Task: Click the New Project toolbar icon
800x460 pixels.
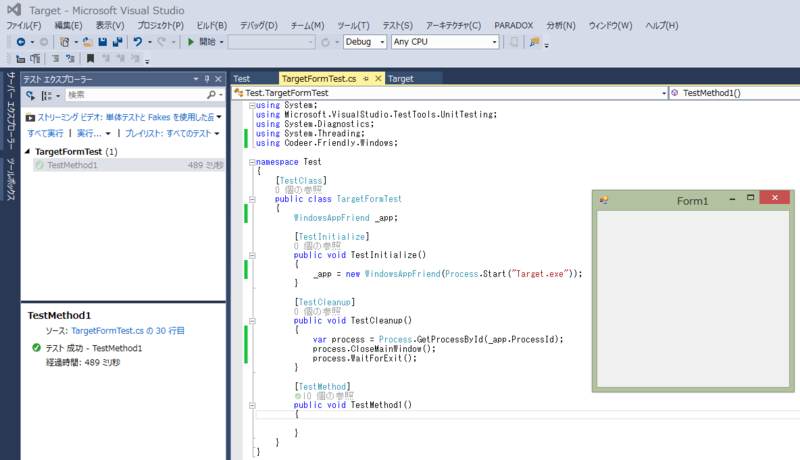Action: [64, 42]
